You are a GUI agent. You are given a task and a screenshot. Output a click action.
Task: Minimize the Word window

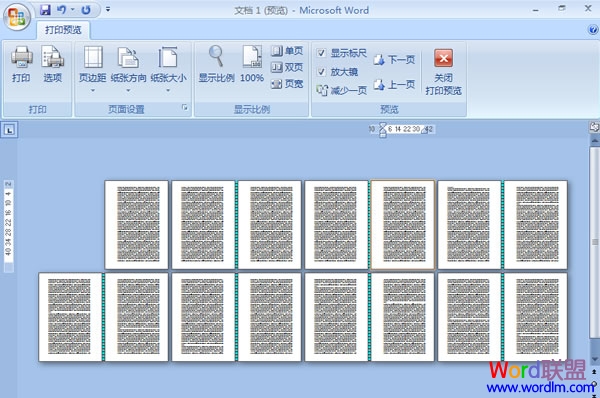tap(536, 9)
